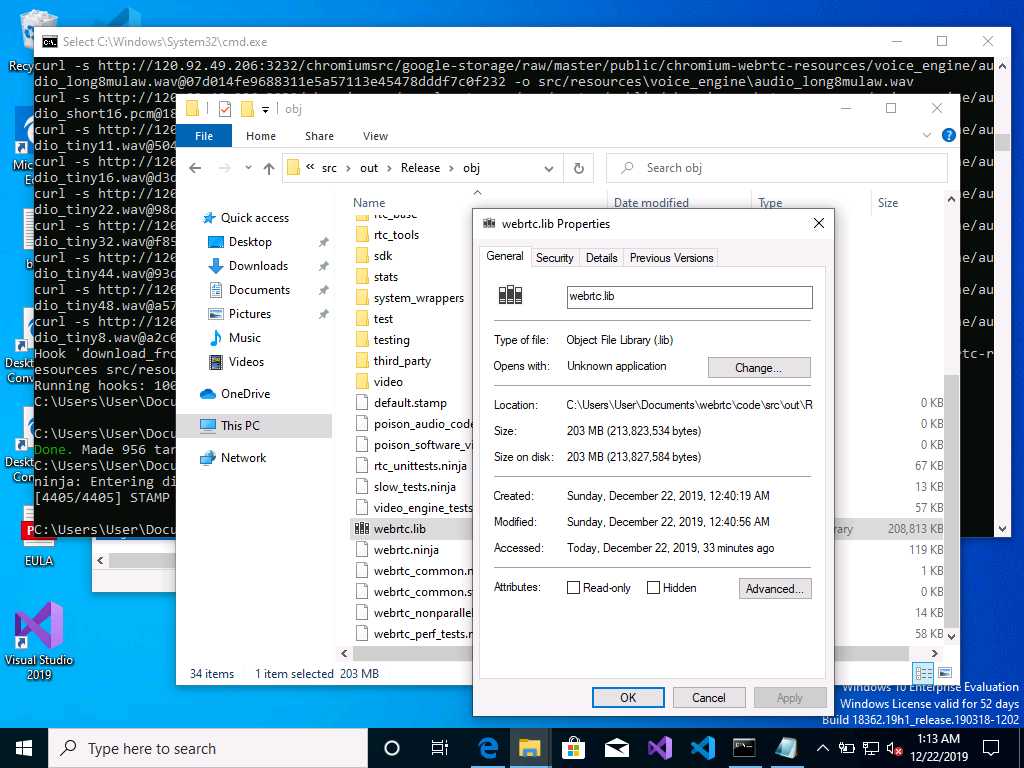Select the system_wrappers folder
Screen dimensions: 1024x768
(x=418, y=298)
